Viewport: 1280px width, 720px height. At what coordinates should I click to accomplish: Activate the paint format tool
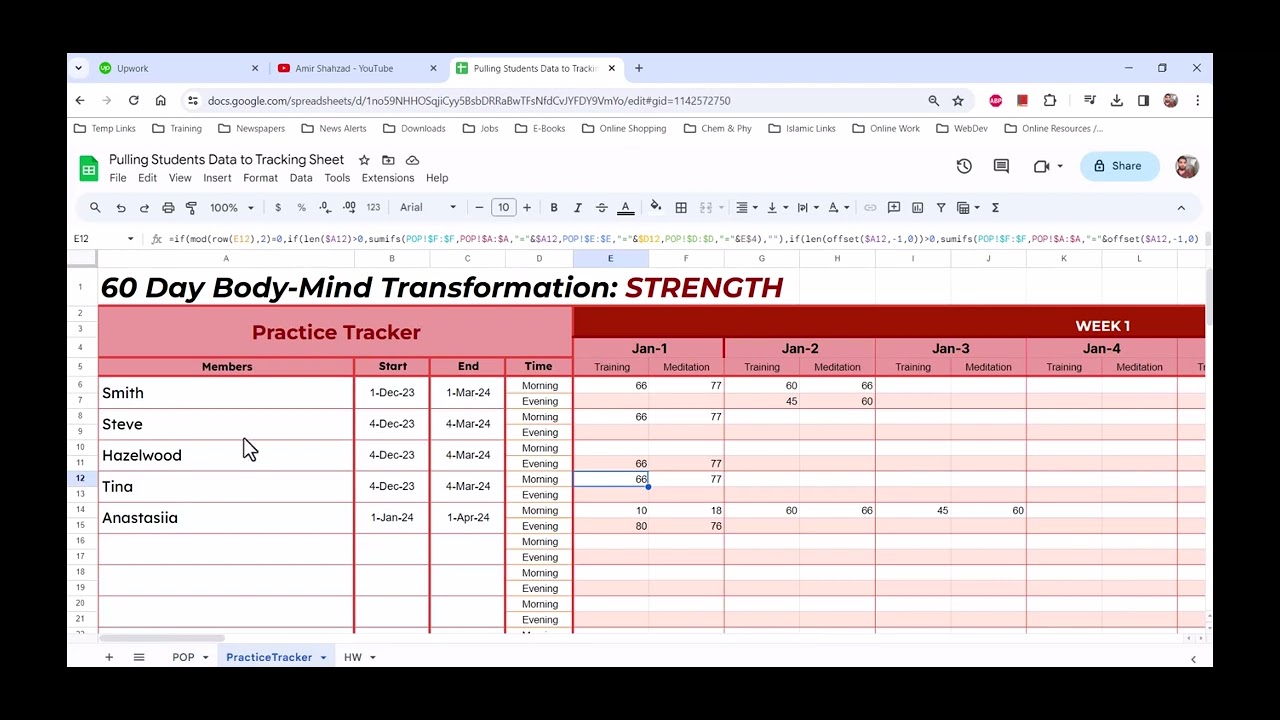191,208
